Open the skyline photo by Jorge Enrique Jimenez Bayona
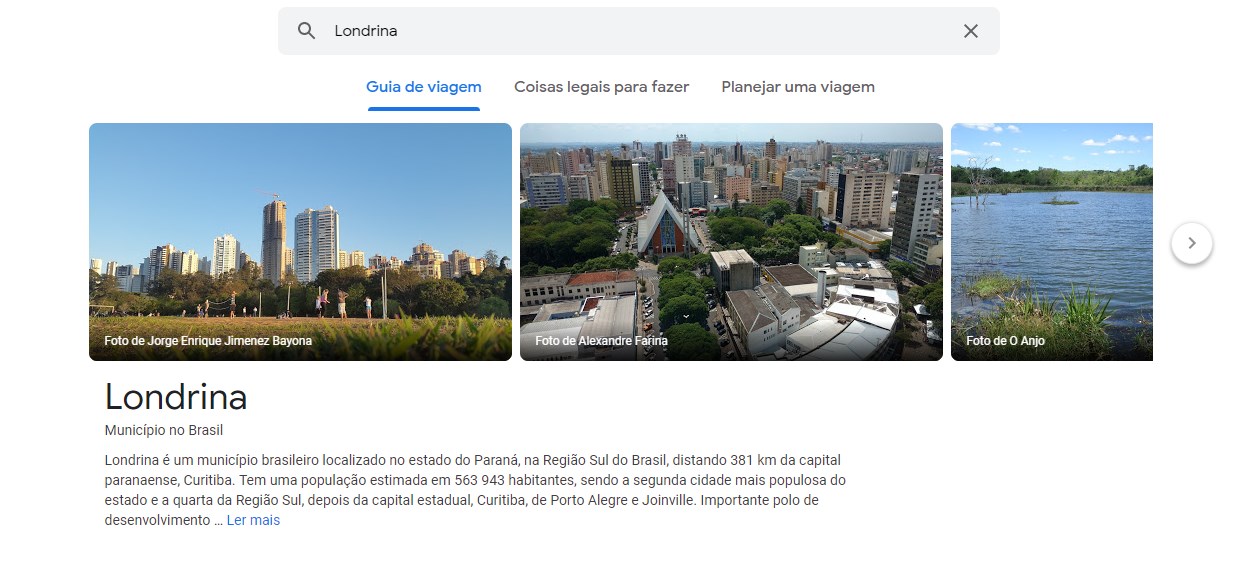The height and width of the screenshot is (568, 1253). (300, 242)
